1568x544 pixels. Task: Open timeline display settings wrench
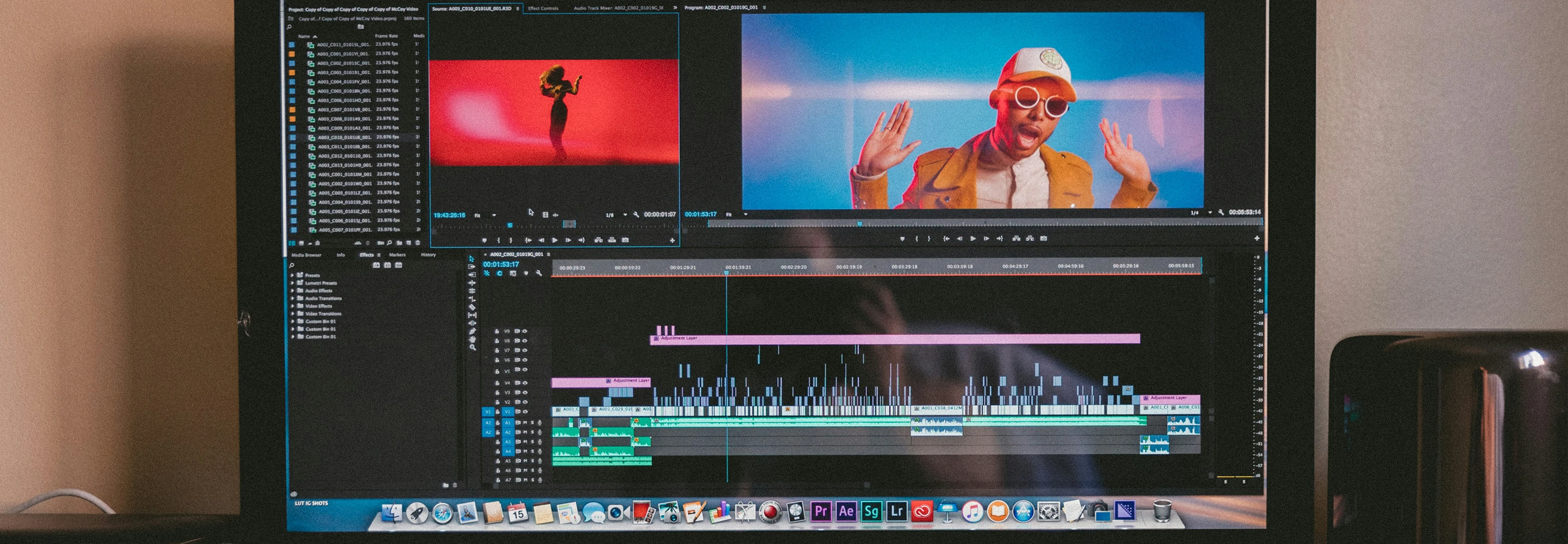(x=540, y=273)
